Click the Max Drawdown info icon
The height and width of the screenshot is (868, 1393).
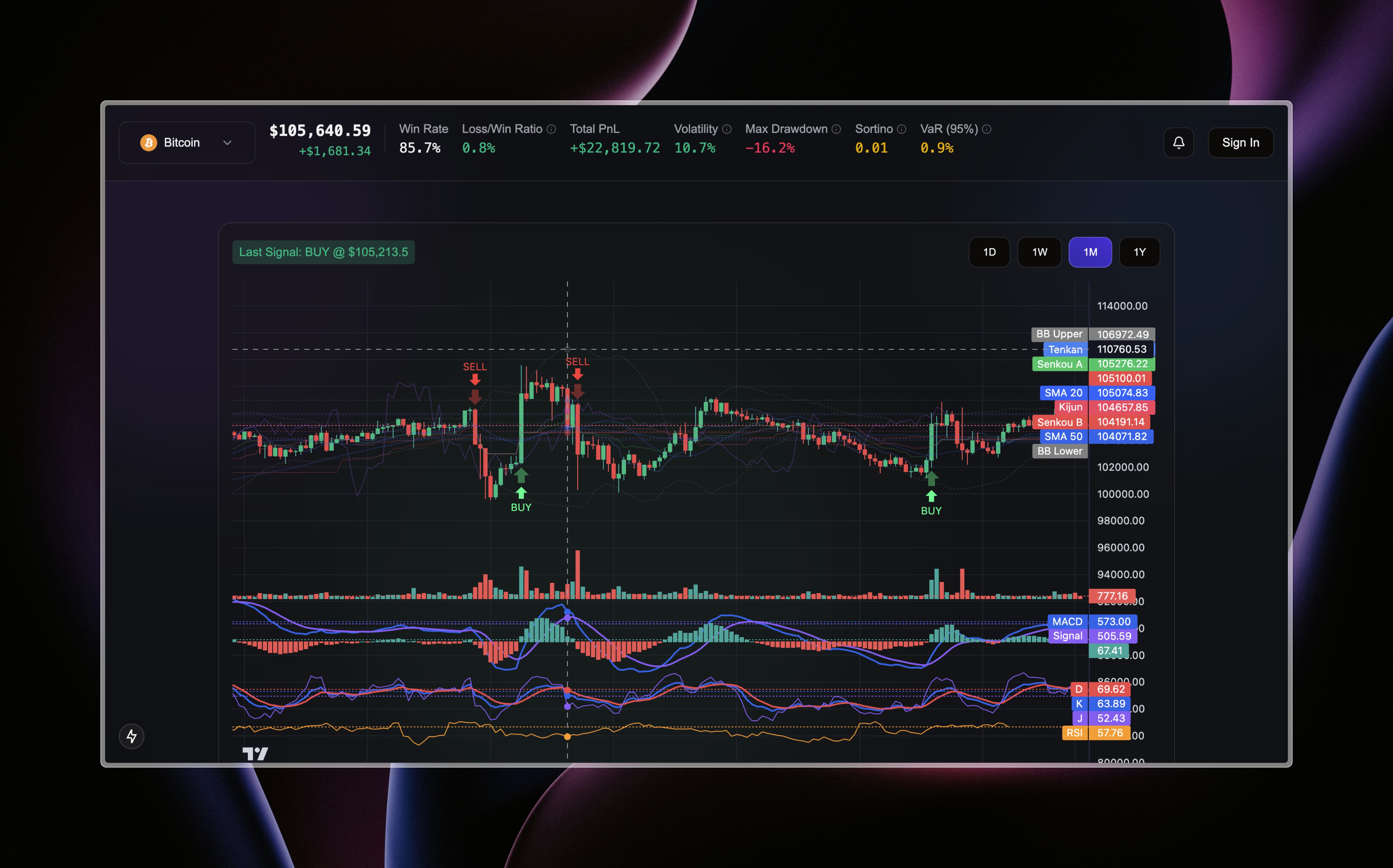pos(836,129)
